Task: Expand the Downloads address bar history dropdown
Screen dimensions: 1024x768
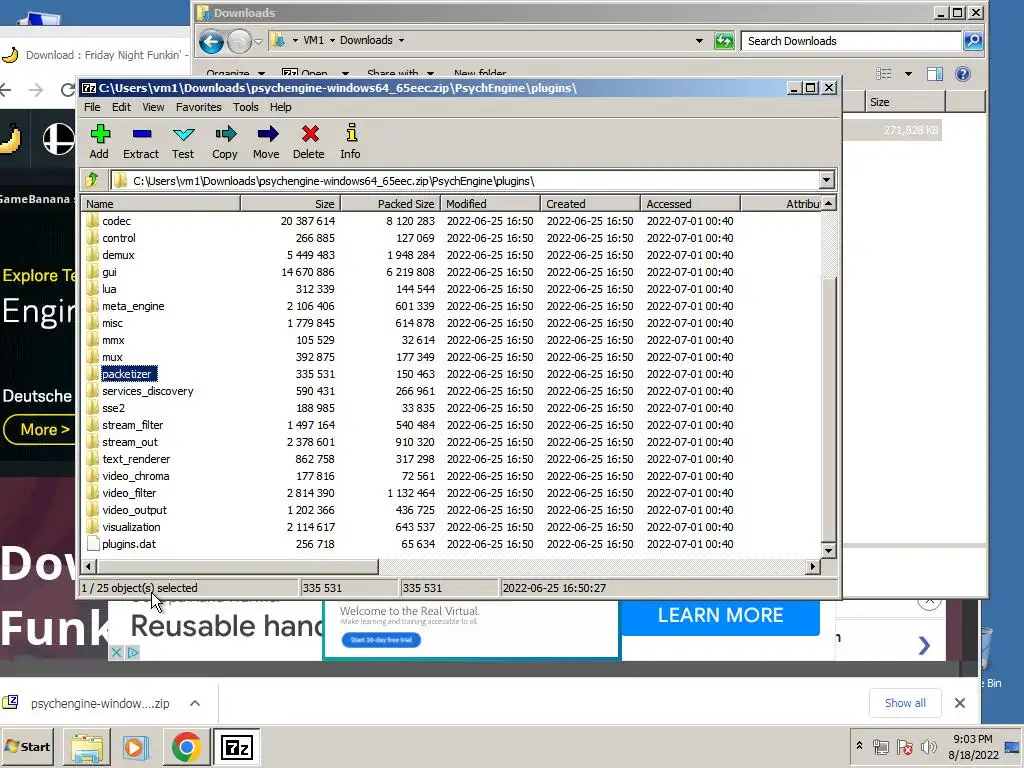Action: pos(699,40)
